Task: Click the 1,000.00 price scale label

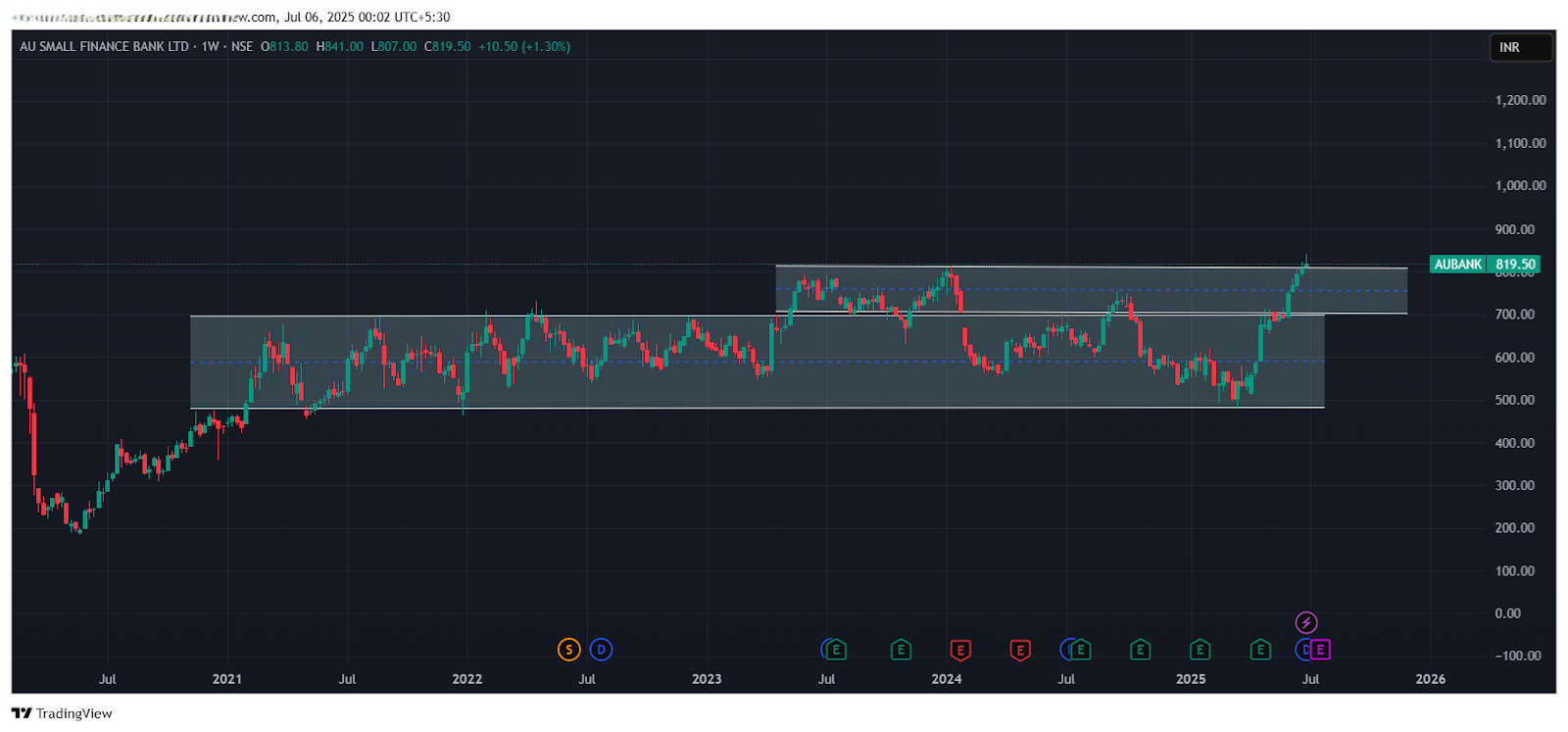Action: point(1521,185)
